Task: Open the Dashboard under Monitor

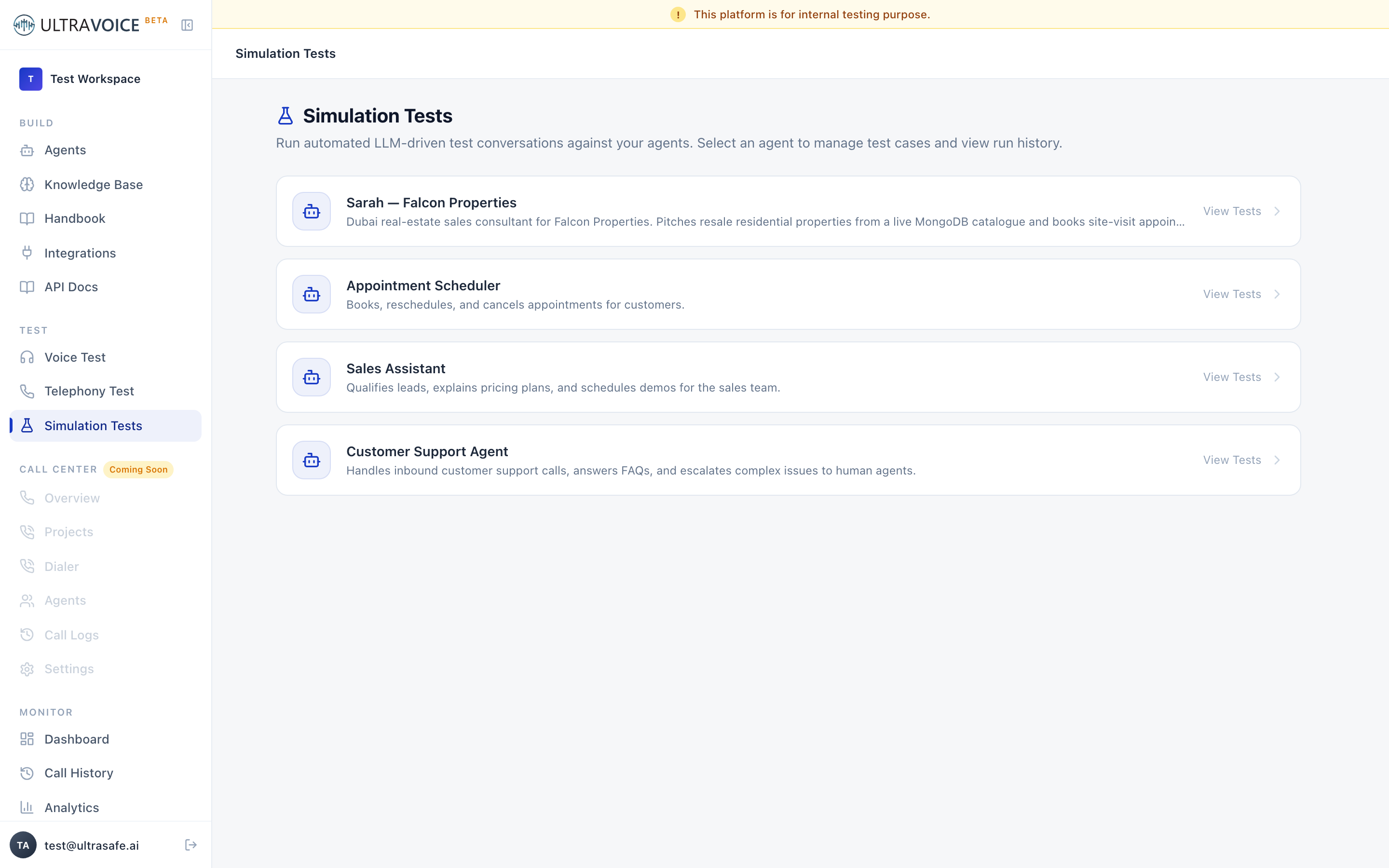Action: click(x=106, y=739)
